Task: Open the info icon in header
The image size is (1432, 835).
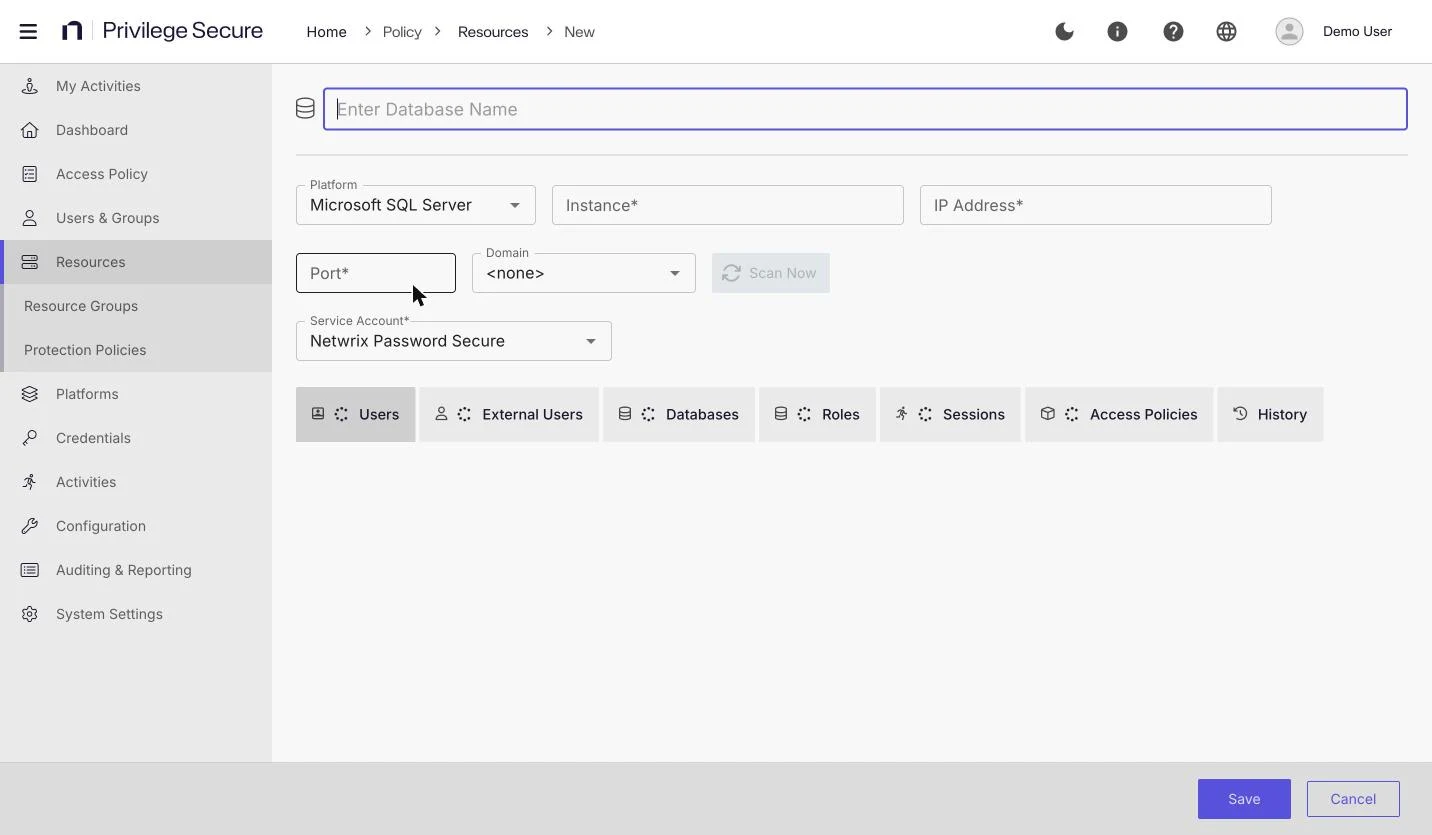Action: (1117, 31)
